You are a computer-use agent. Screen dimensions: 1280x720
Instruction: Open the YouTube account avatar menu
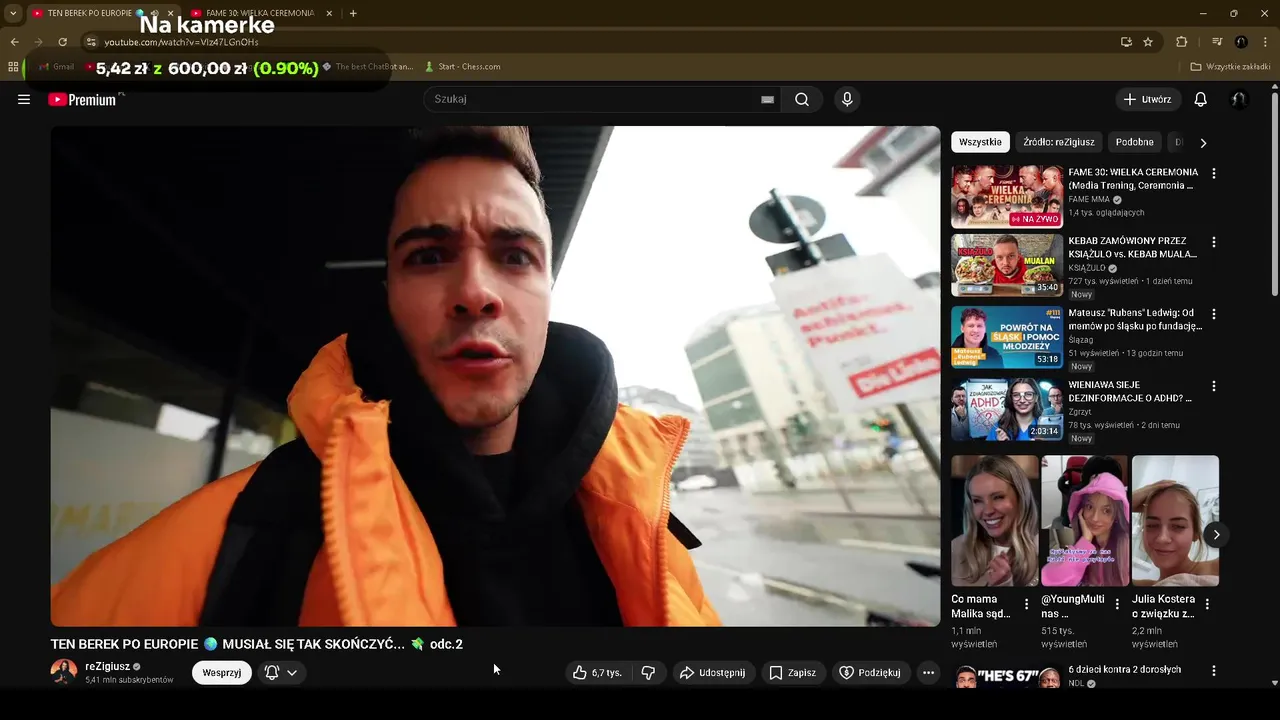[1239, 99]
